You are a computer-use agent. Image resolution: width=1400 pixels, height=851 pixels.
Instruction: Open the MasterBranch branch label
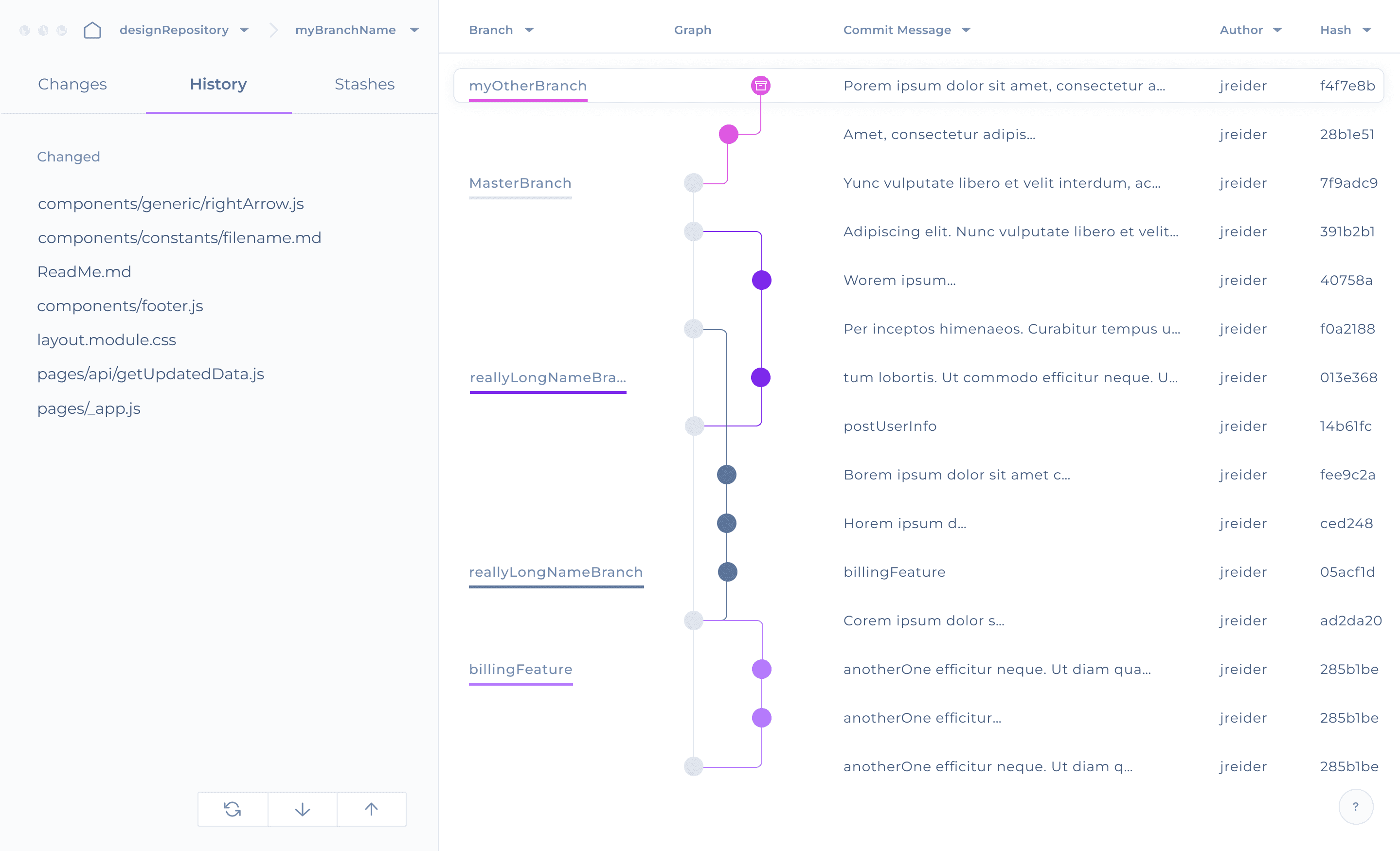point(520,183)
